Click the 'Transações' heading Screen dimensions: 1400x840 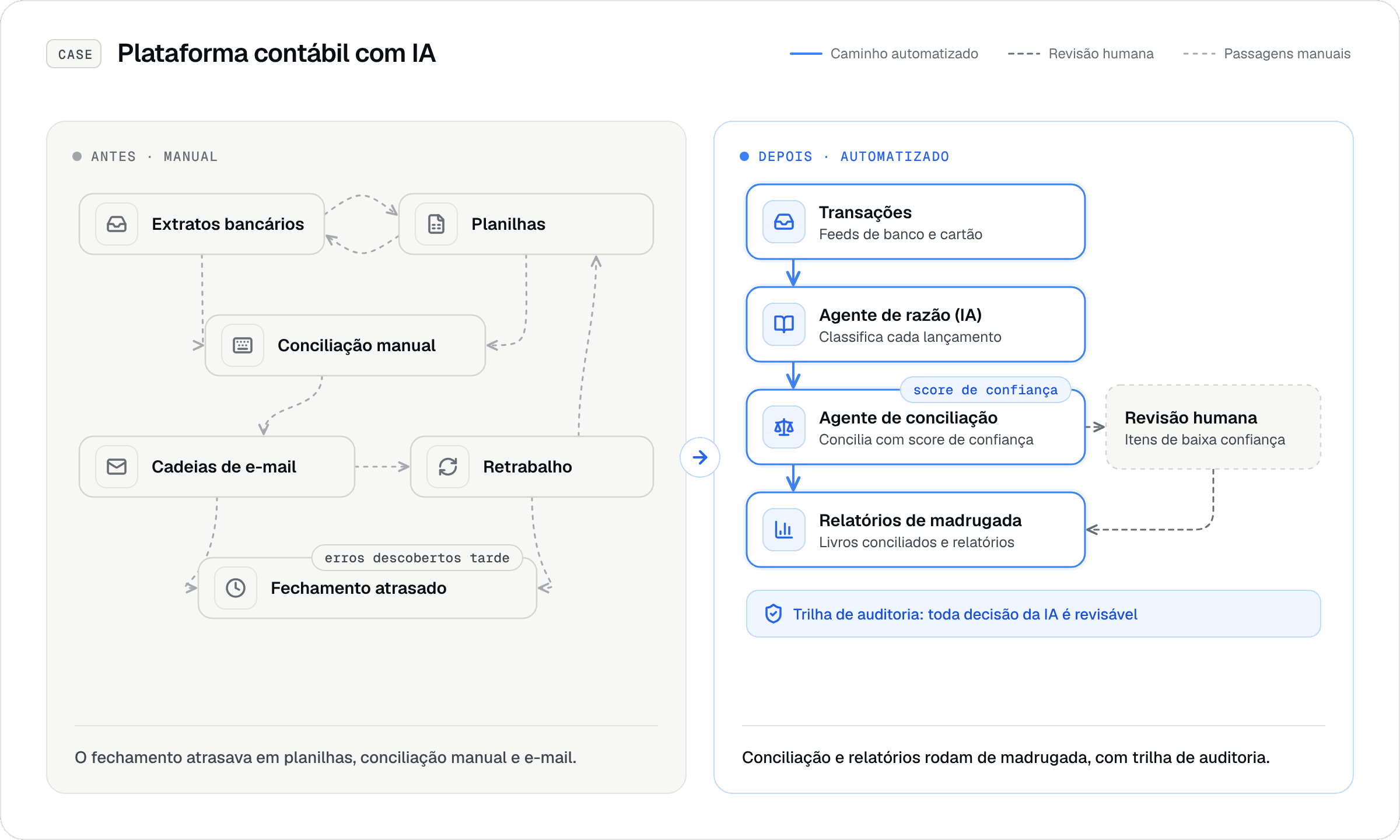pyautogui.click(x=865, y=212)
